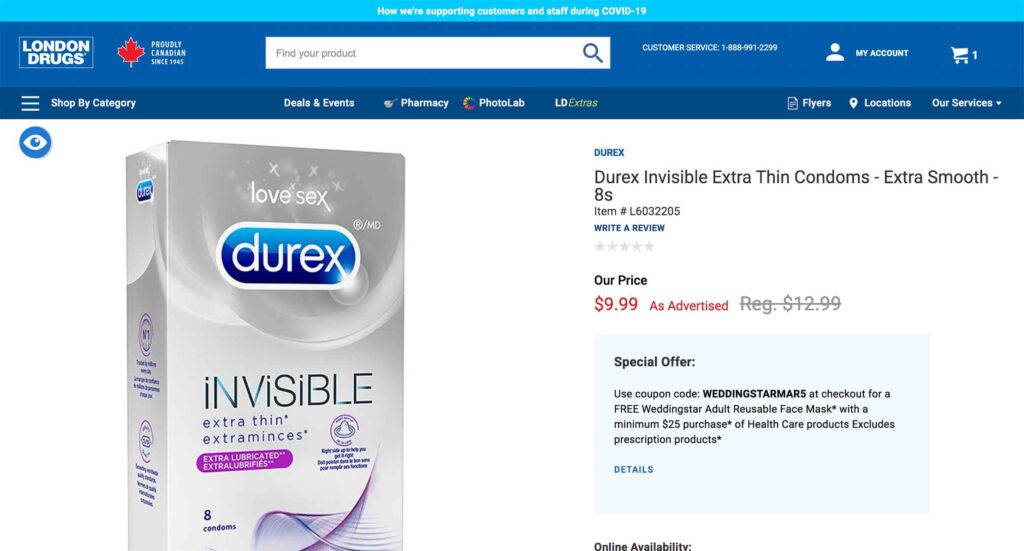This screenshot has height=551, width=1024.
Task: Click the London Drugs logo
Action: [x=56, y=52]
